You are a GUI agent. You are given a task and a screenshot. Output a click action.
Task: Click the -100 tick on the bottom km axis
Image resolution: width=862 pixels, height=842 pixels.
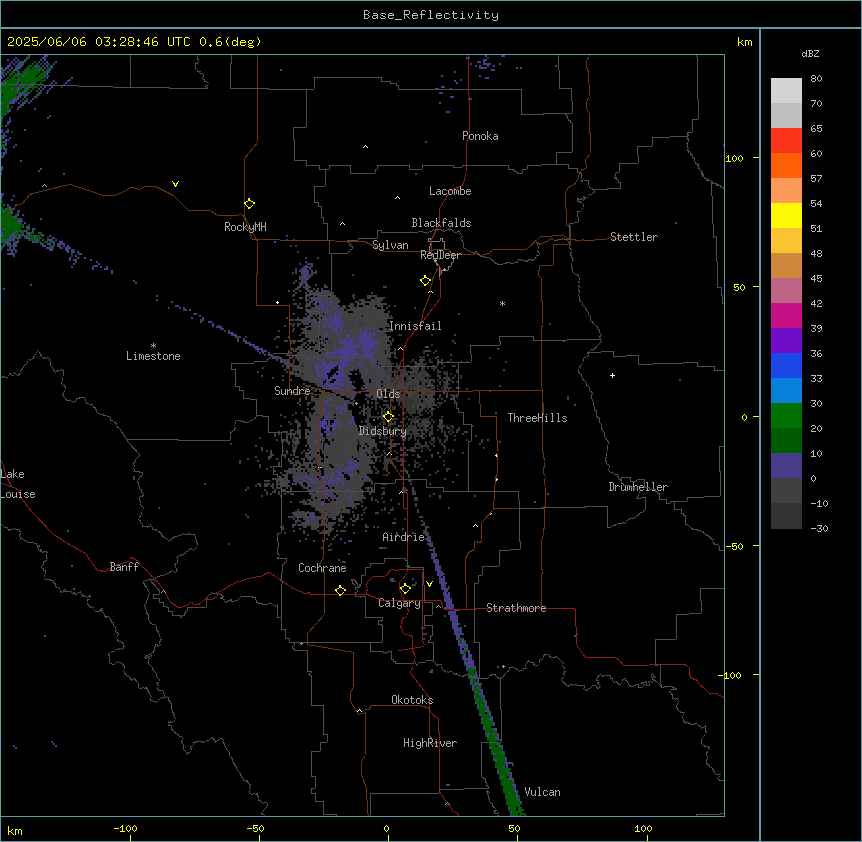click(x=125, y=828)
